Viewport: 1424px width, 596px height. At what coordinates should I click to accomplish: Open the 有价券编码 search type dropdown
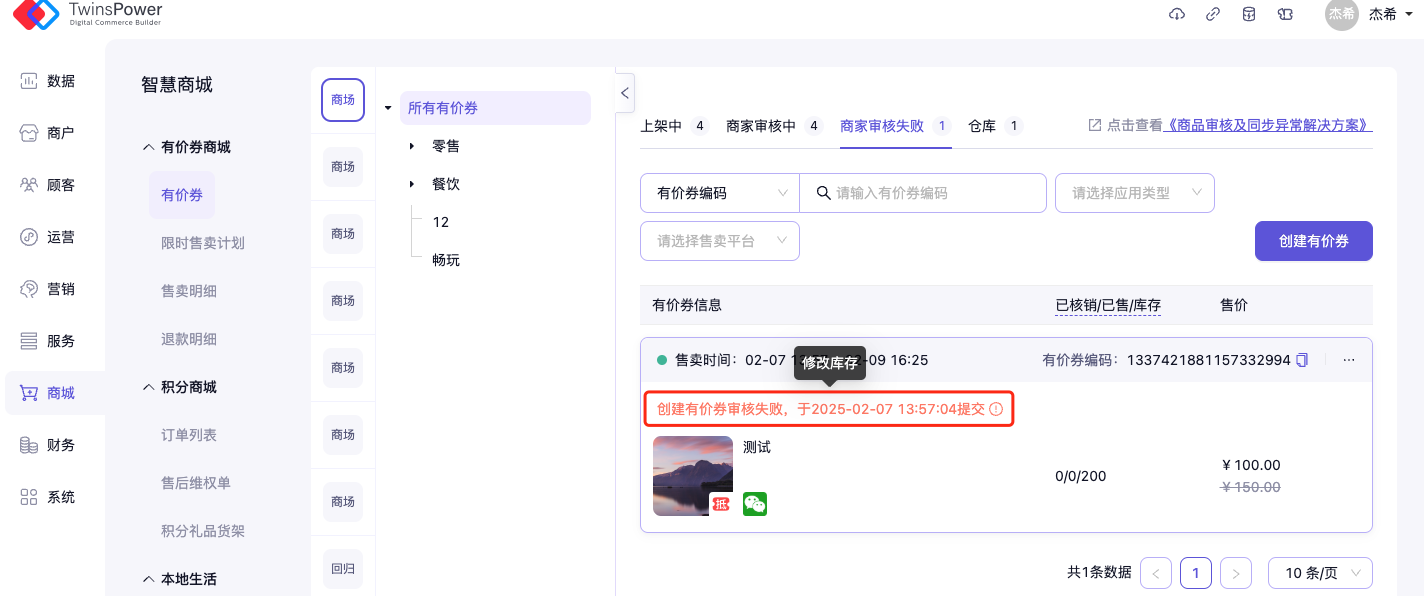pyautogui.click(x=719, y=193)
